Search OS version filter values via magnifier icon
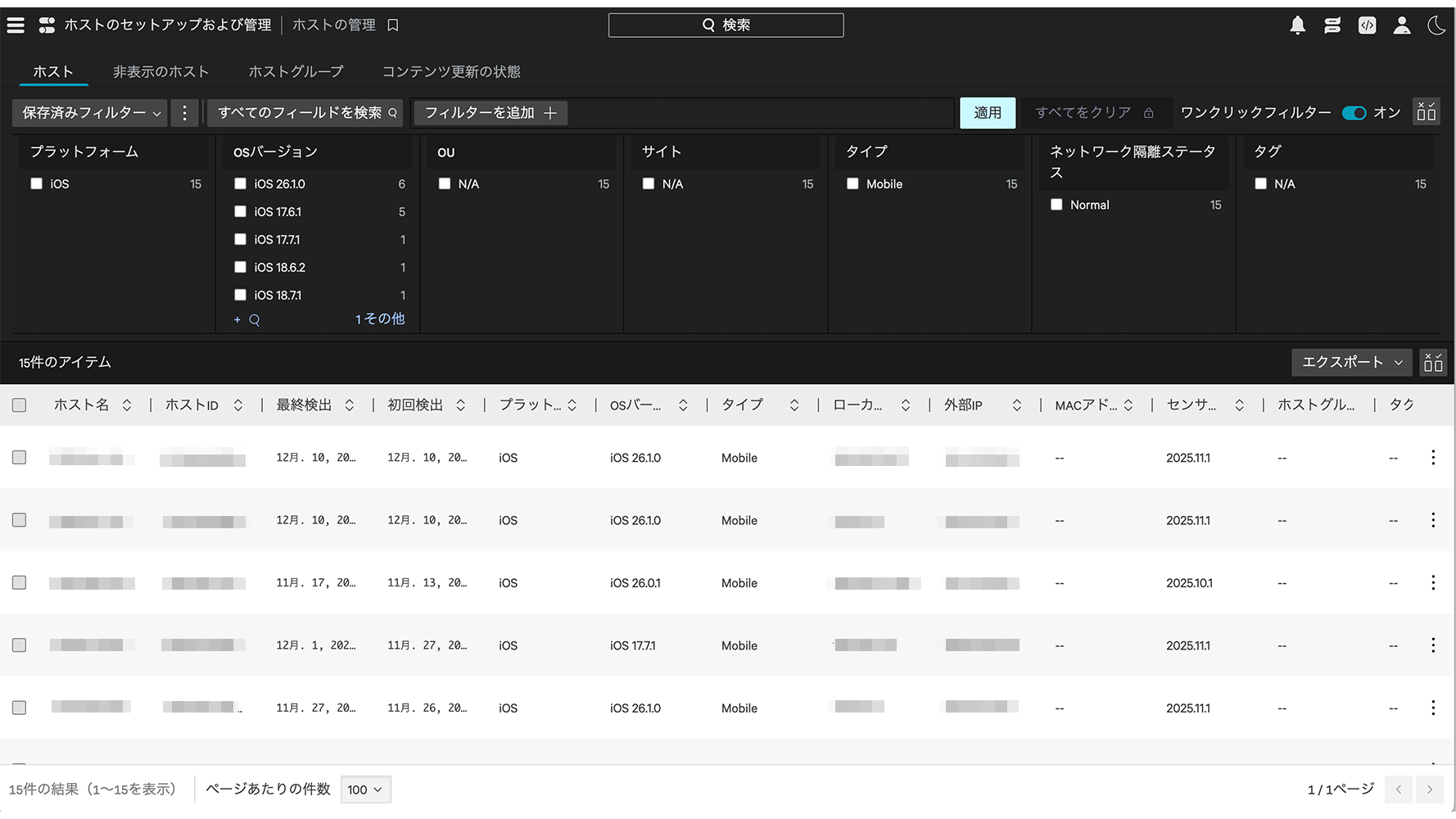This screenshot has width=1456, height=819. pyautogui.click(x=255, y=320)
